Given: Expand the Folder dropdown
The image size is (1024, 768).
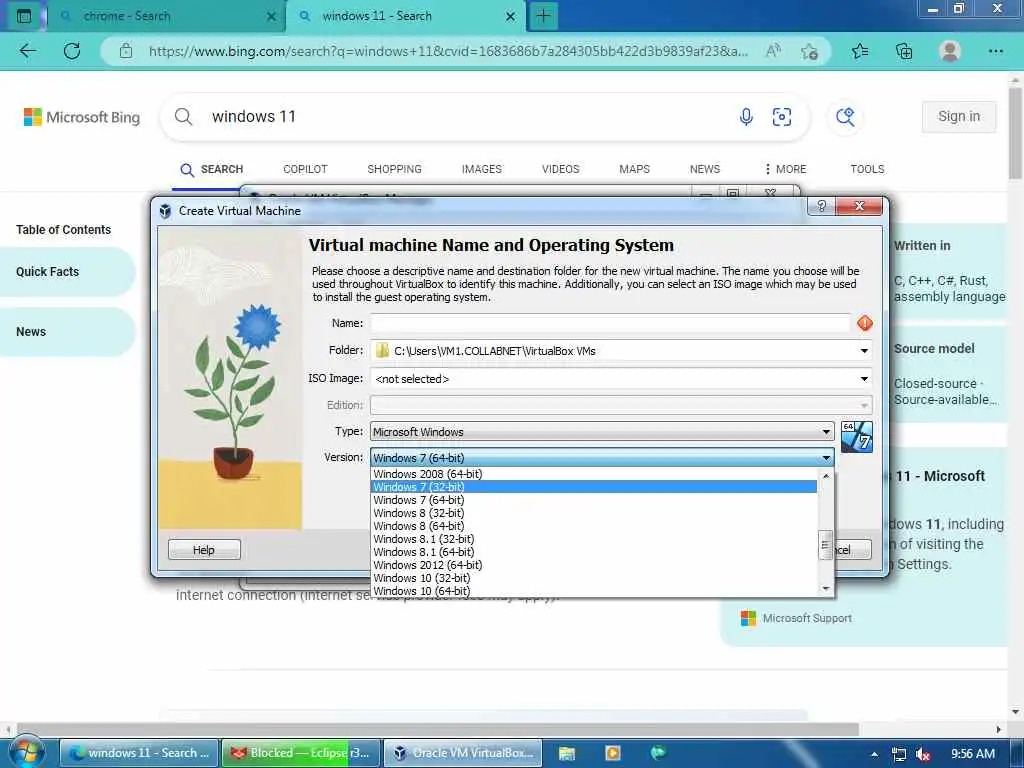Looking at the screenshot, I should point(864,351).
